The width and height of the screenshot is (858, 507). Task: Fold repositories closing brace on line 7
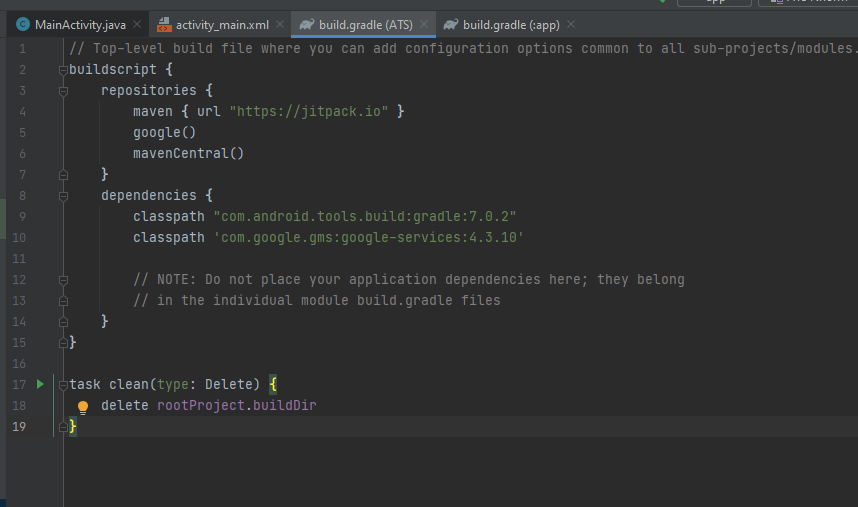[x=63, y=175]
